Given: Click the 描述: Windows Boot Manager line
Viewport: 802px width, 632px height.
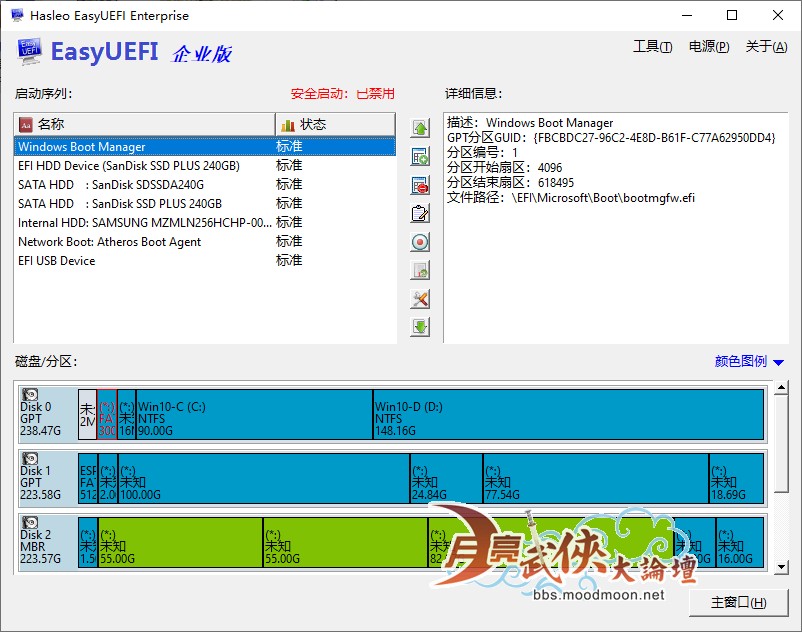Looking at the screenshot, I should point(530,123).
